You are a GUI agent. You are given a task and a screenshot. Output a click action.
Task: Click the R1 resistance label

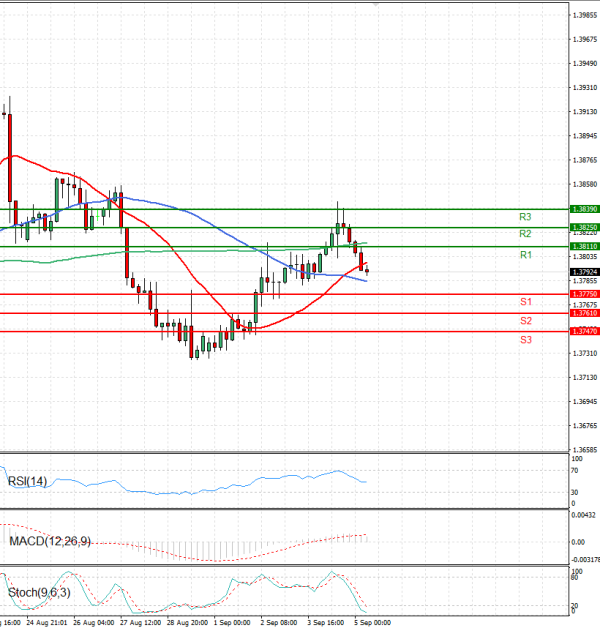tap(524, 257)
